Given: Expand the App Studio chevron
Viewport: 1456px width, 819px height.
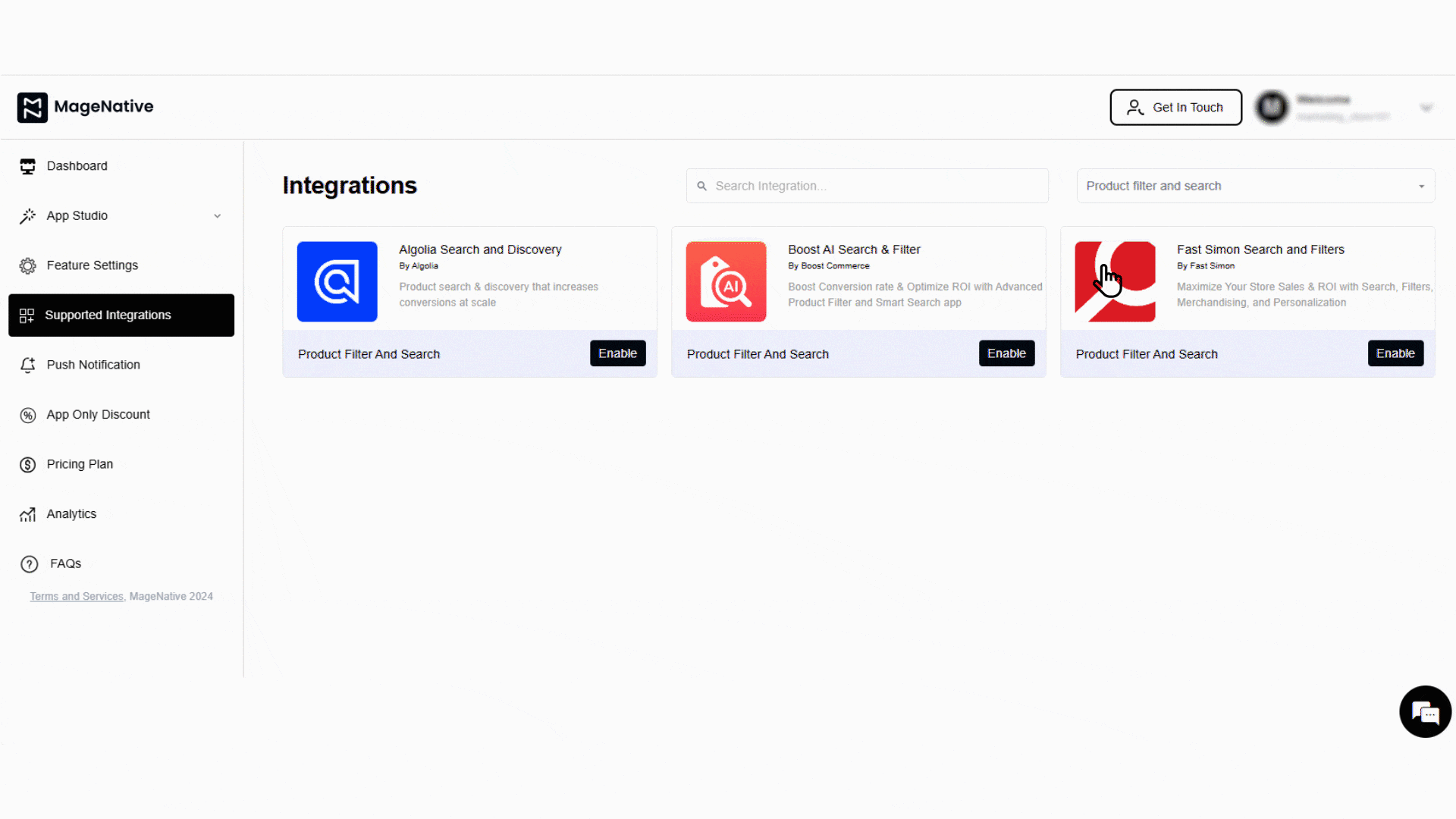Looking at the screenshot, I should [x=218, y=215].
